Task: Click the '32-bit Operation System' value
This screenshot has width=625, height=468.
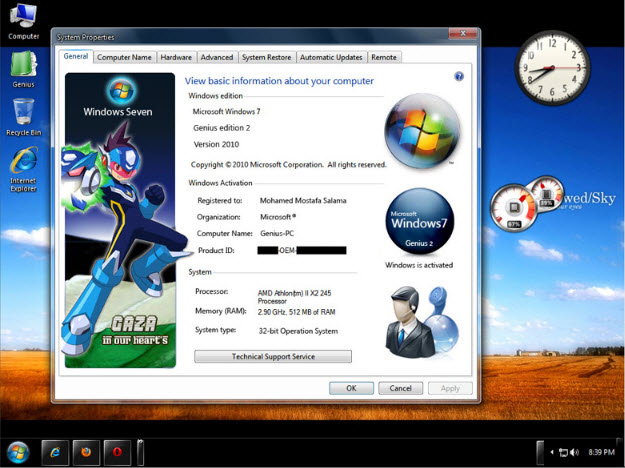Action: (x=298, y=331)
